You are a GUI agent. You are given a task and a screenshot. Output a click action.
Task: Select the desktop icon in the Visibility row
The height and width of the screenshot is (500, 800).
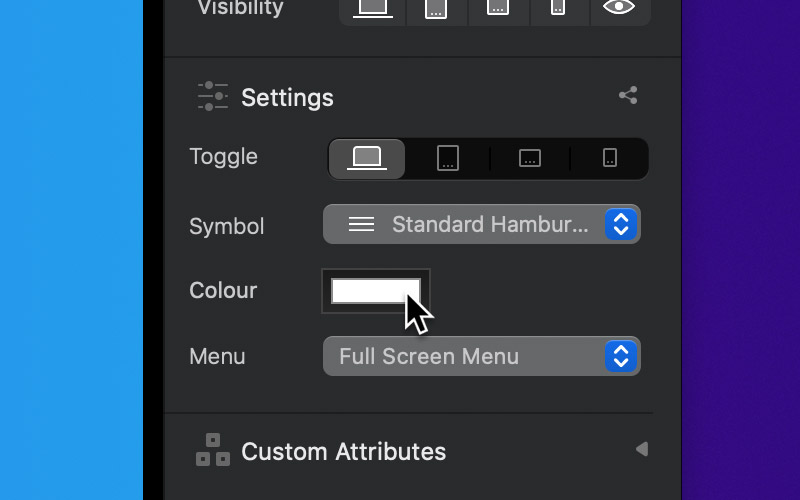click(372, 9)
